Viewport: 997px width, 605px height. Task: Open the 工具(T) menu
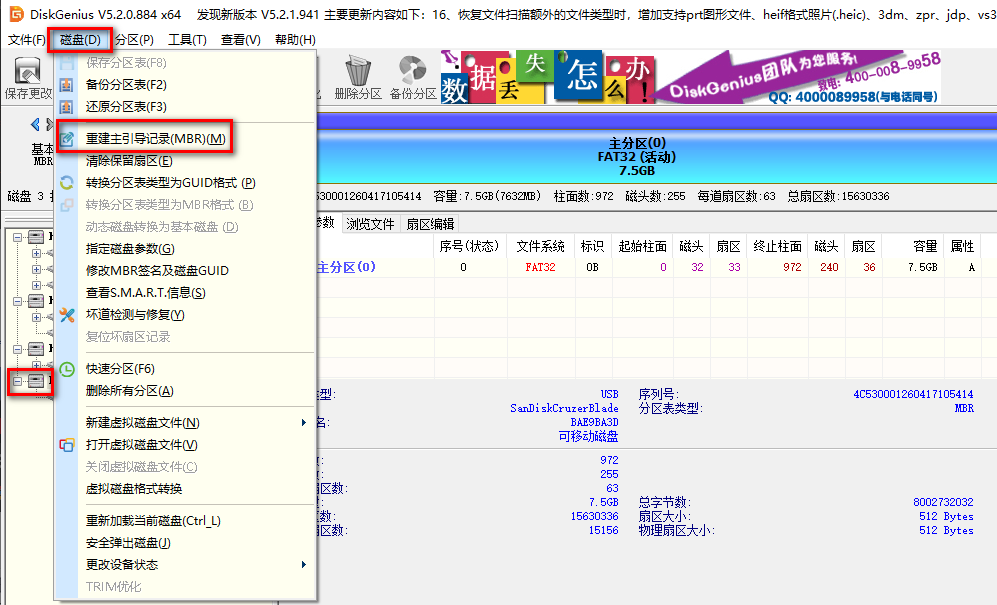187,39
